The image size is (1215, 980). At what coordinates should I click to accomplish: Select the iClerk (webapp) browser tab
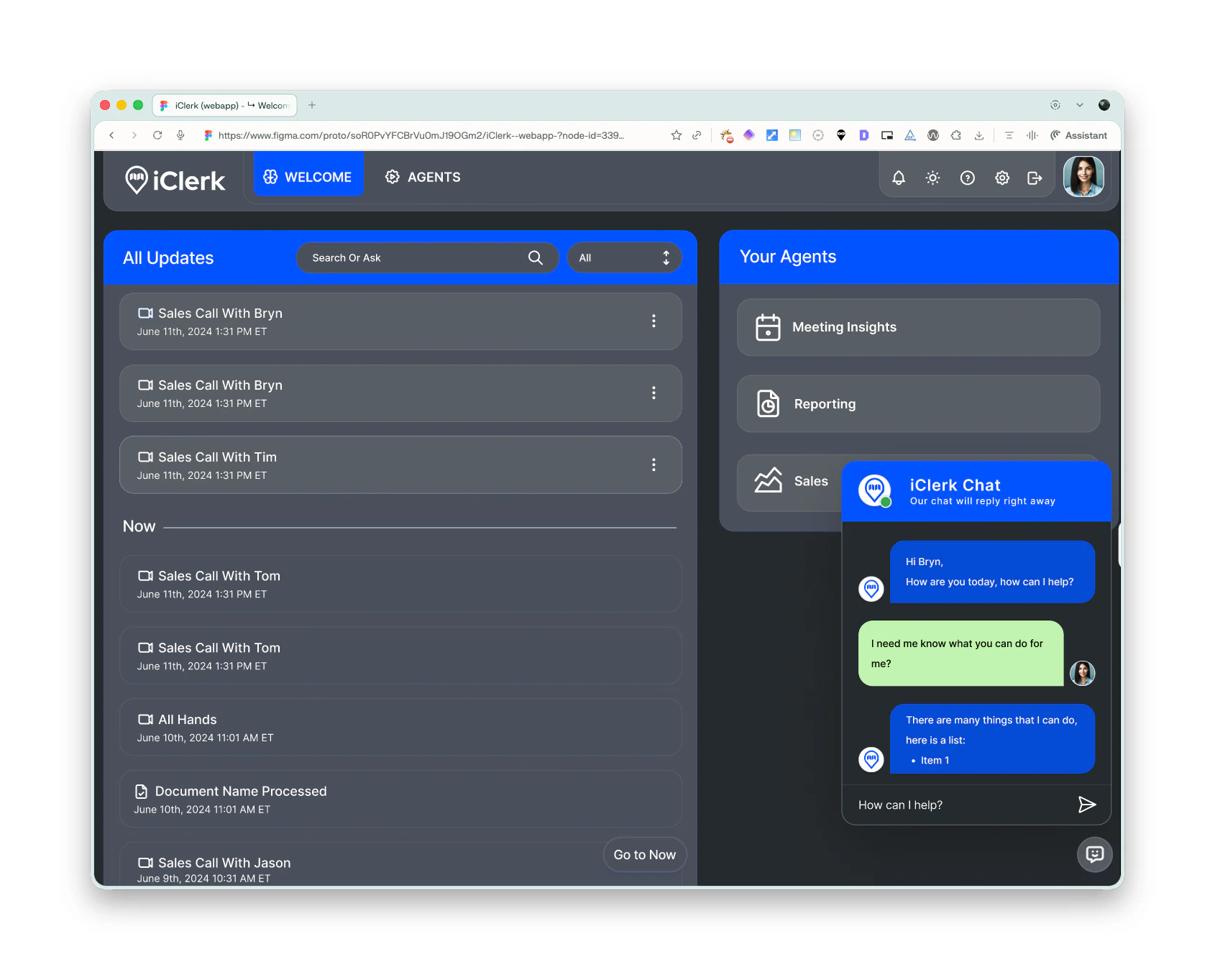(x=225, y=105)
